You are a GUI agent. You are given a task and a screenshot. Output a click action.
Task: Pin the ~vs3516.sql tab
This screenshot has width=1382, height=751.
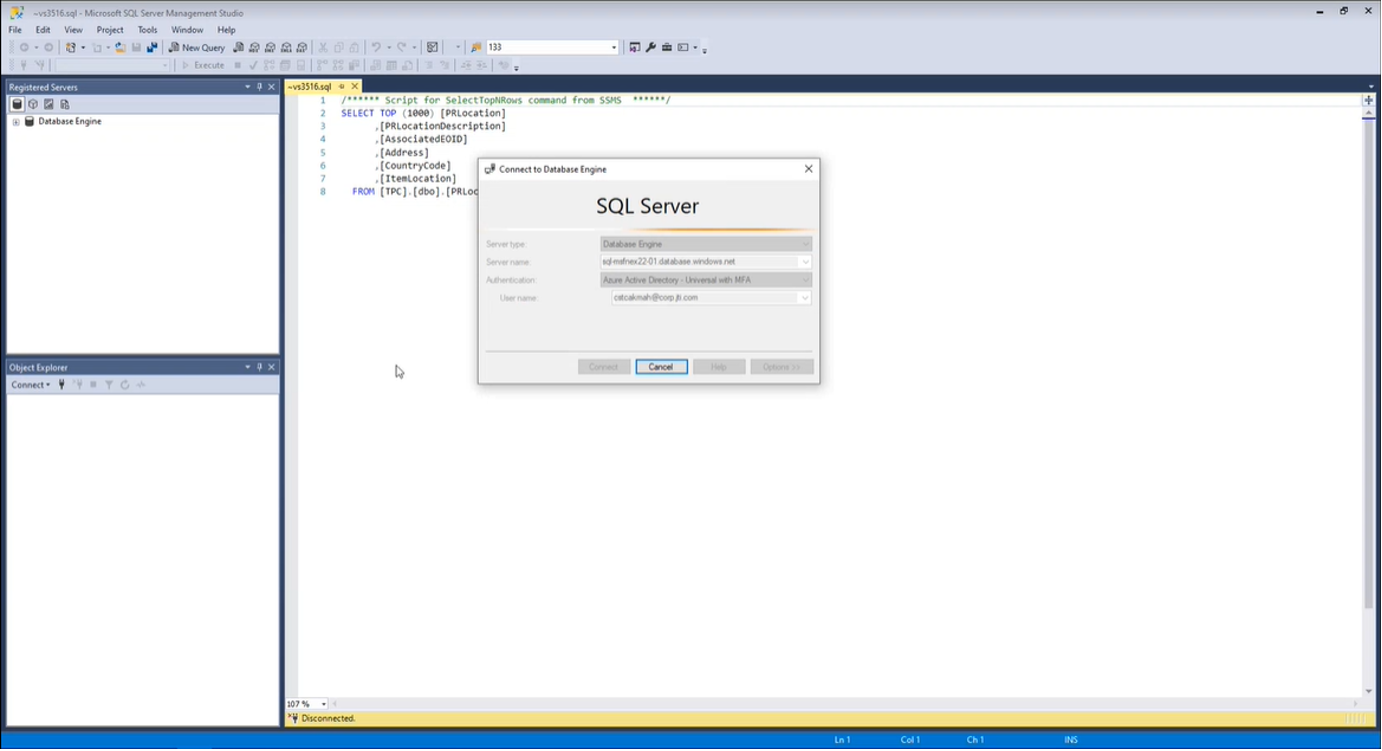coord(342,87)
